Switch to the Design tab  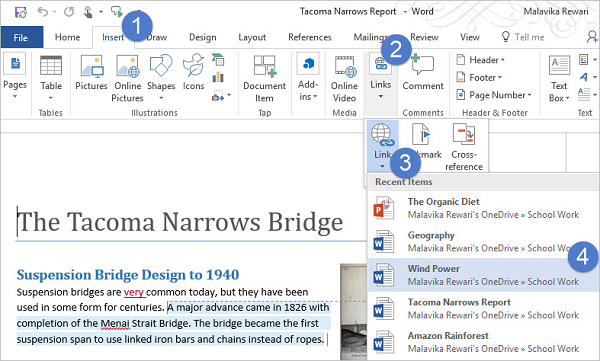pos(202,37)
